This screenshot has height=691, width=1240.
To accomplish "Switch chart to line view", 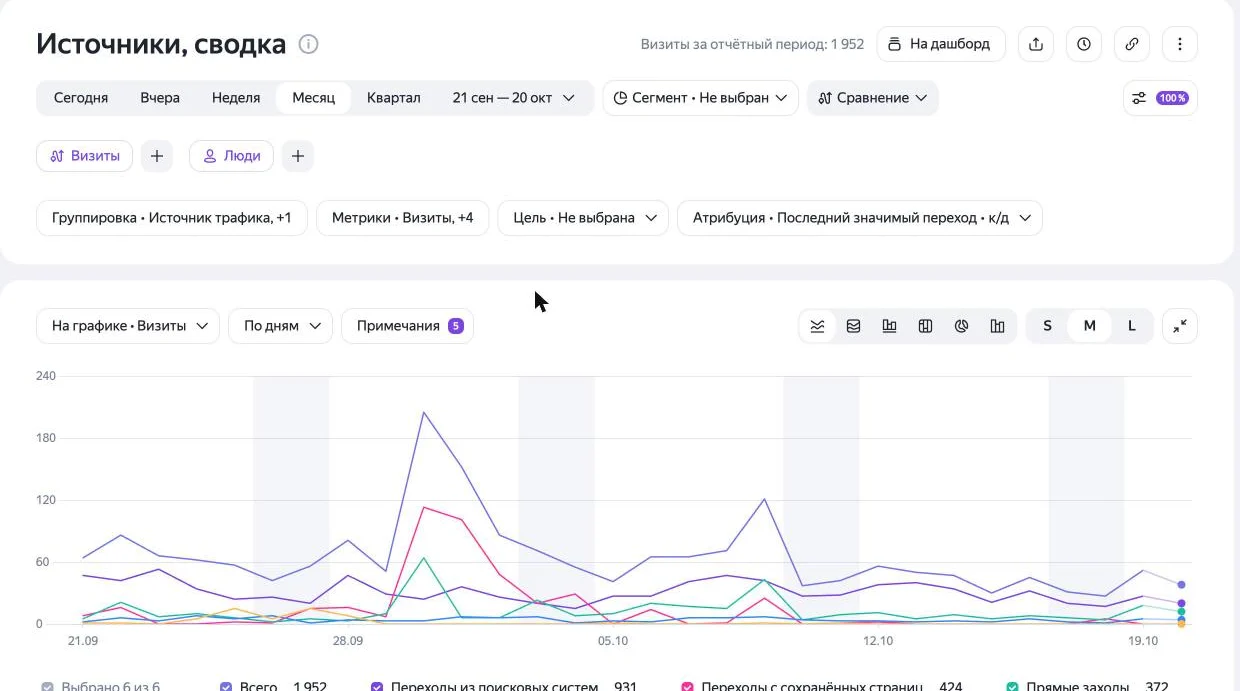I will 817,326.
